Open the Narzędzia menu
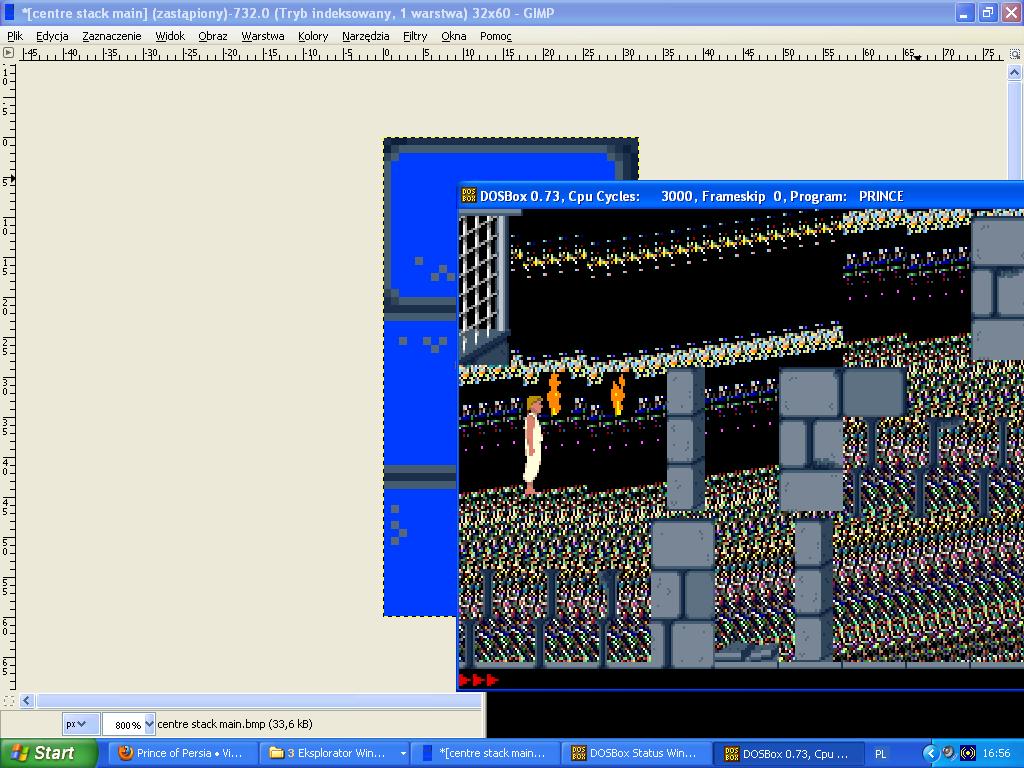Screen dimensions: 1024x768 click(366, 36)
